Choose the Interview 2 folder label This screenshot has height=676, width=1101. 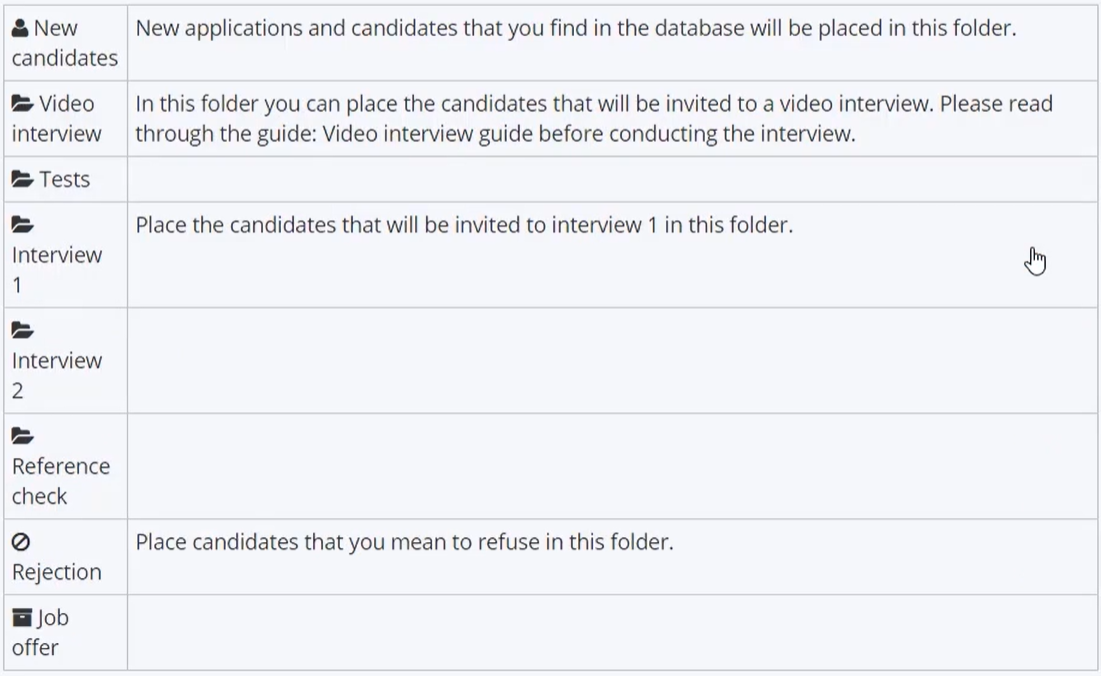click(x=57, y=376)
